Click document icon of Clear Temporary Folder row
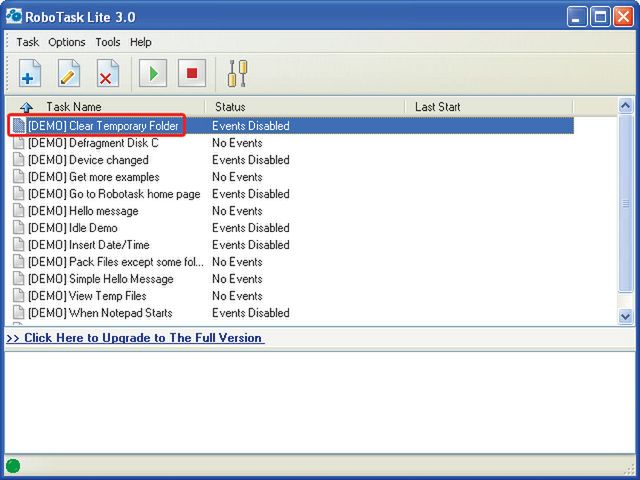The height and width of the screenshot is (480, 640). pos(18,126)
